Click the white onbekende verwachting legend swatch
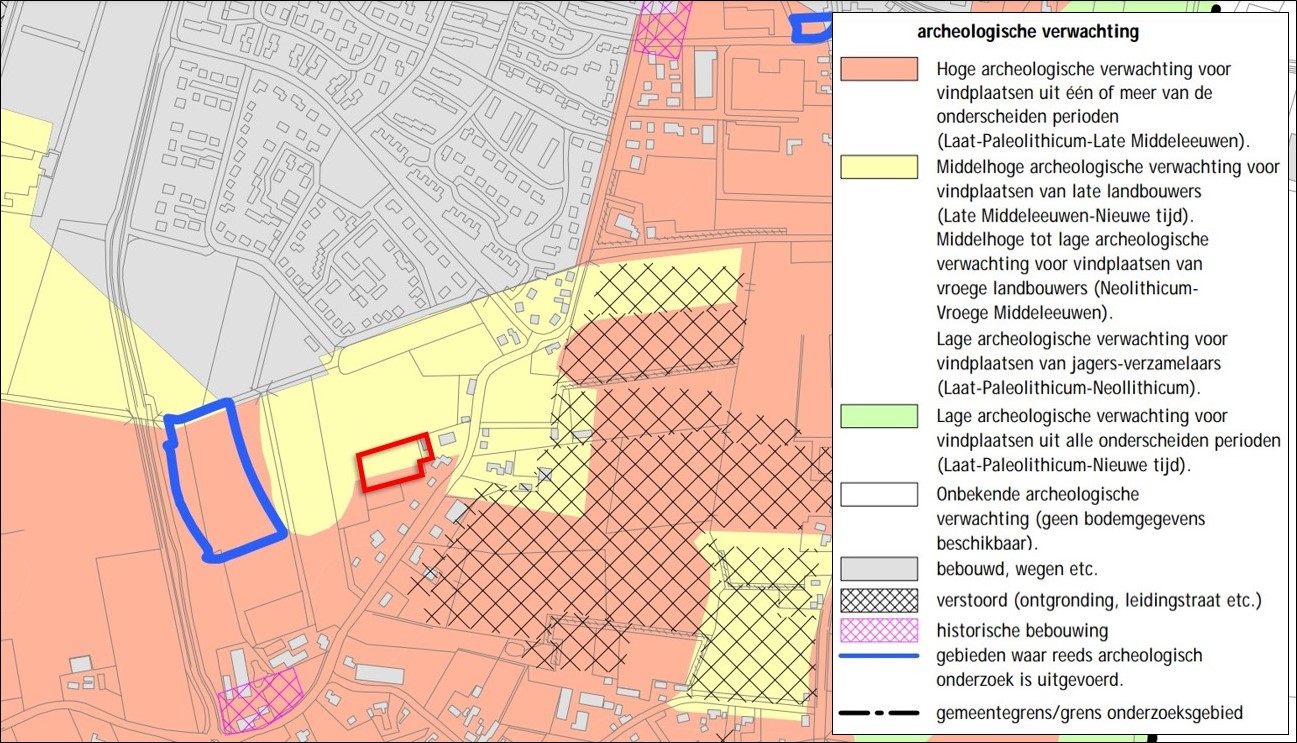 click(879, 494)
